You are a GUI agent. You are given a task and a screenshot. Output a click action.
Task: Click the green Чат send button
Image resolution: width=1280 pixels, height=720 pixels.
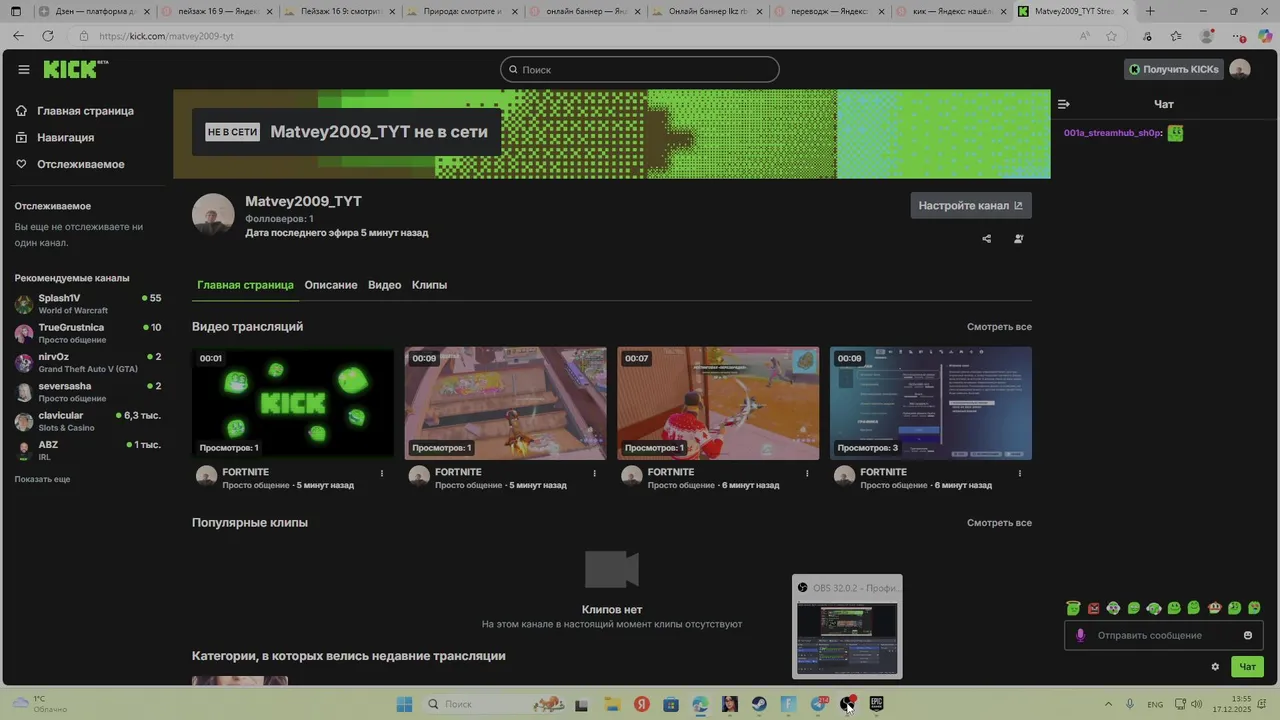pyautogui.click(x=1247, y=667)
